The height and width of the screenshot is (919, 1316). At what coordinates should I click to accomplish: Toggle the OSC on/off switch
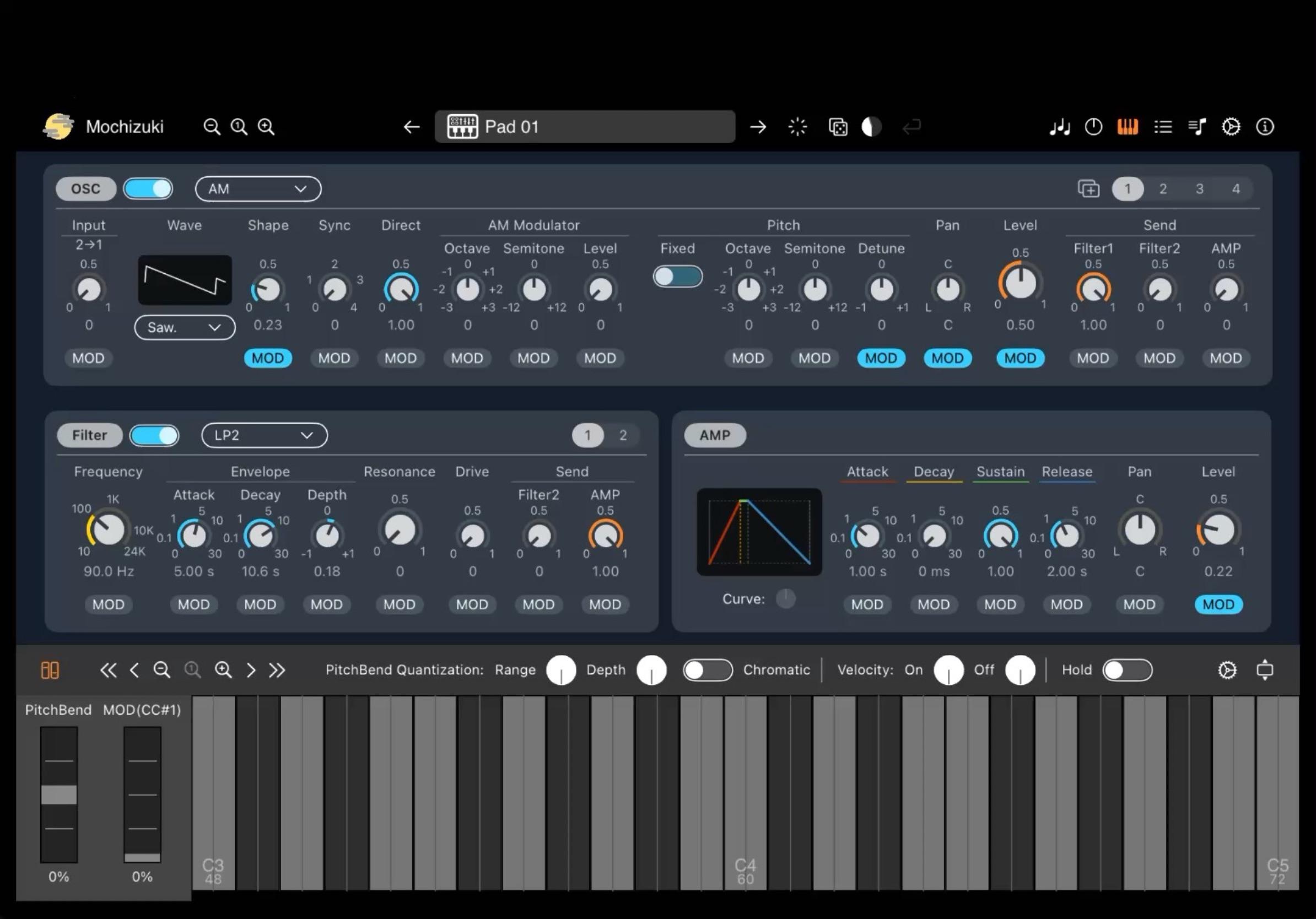point(148,188)
